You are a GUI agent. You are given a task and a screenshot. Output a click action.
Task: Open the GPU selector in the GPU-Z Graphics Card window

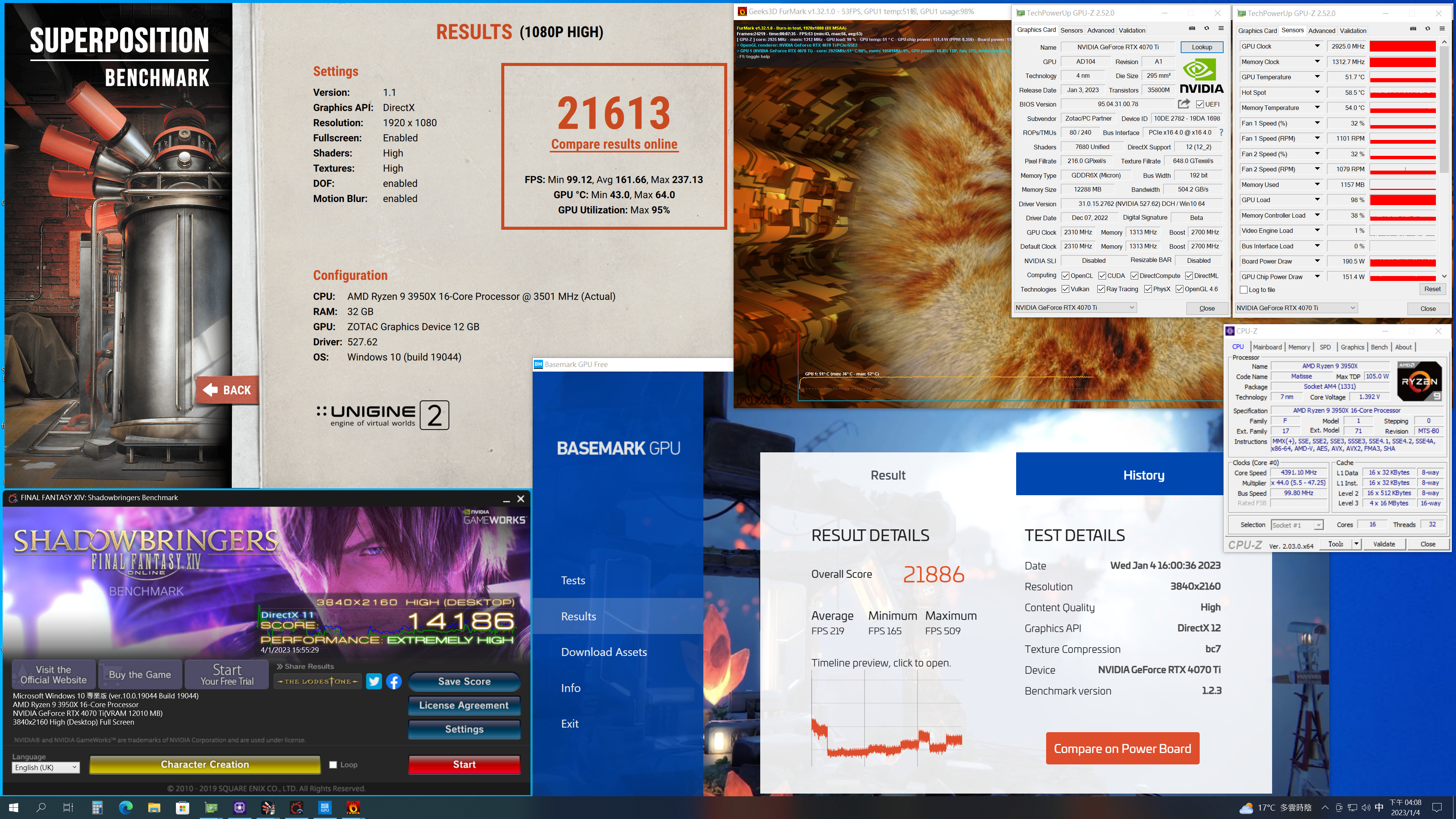click(1076, 308)
